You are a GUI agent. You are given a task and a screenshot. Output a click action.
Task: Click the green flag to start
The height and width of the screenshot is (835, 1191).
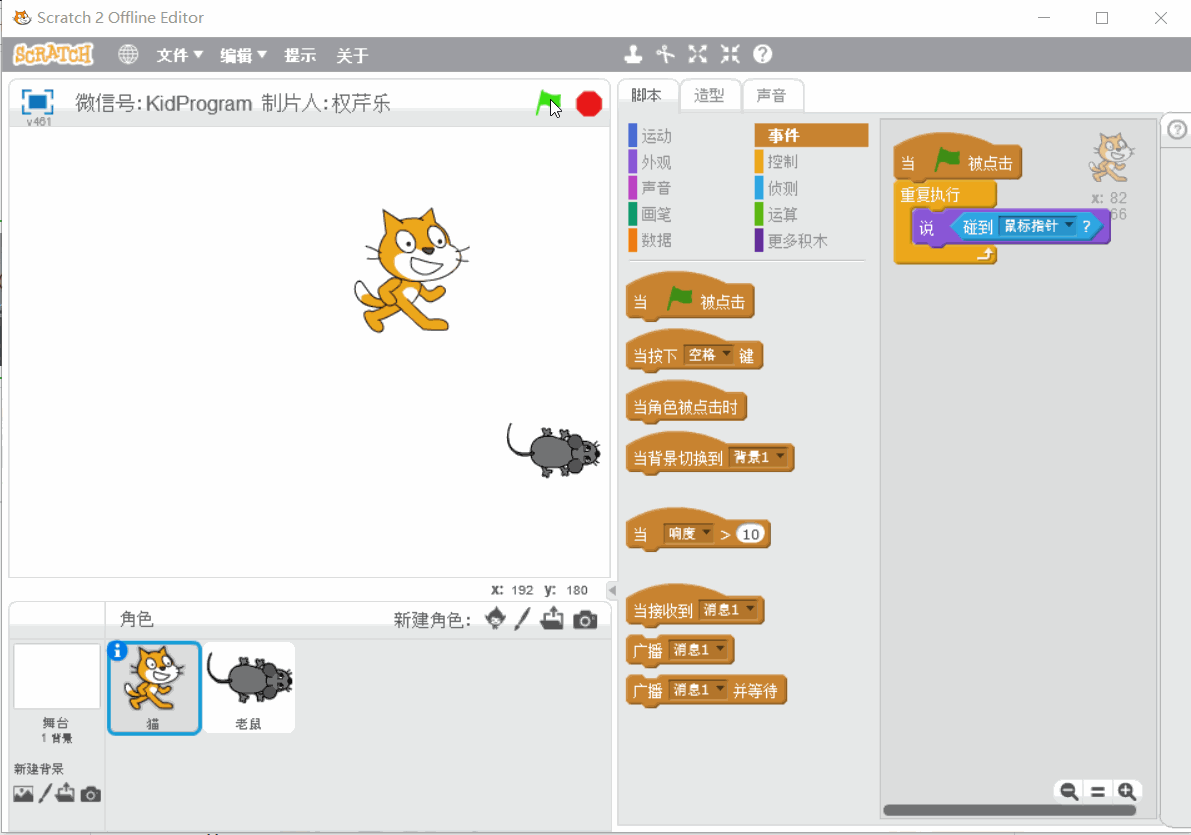point(548,103)
